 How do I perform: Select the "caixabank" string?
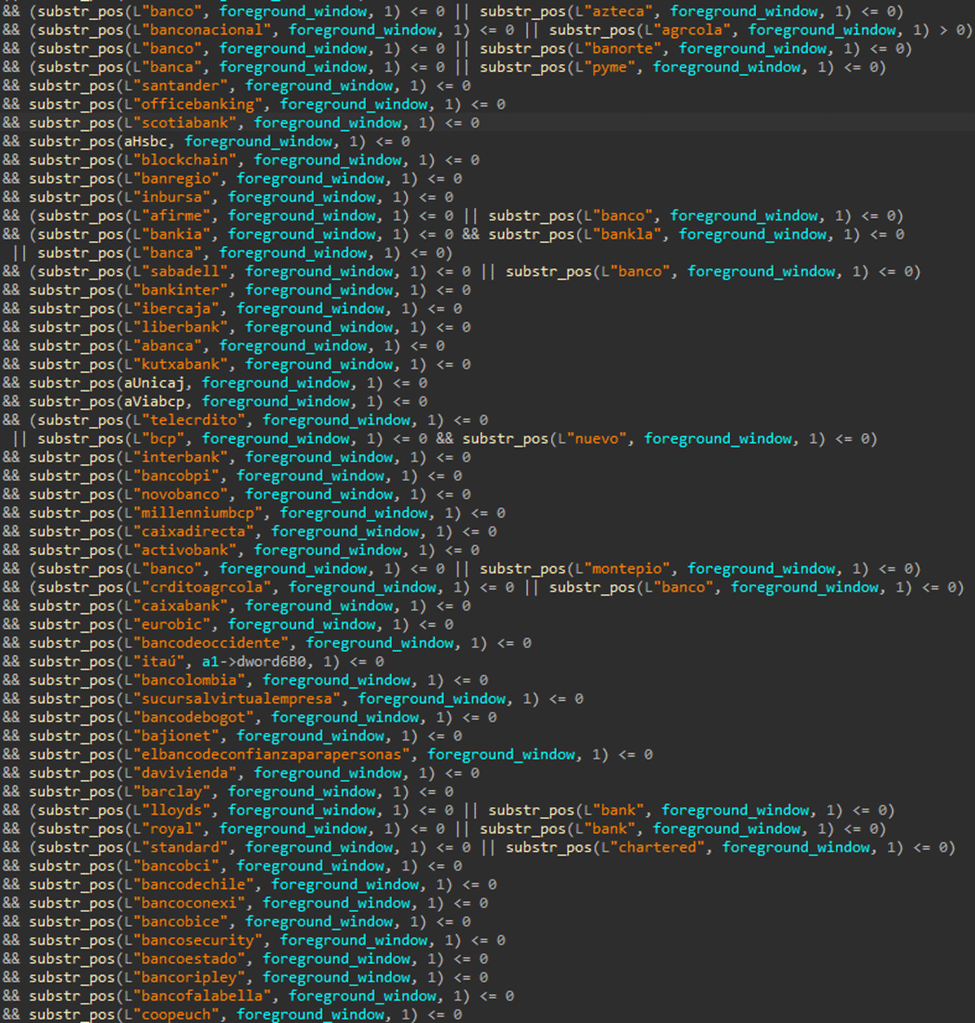click(x=180, y=607)
